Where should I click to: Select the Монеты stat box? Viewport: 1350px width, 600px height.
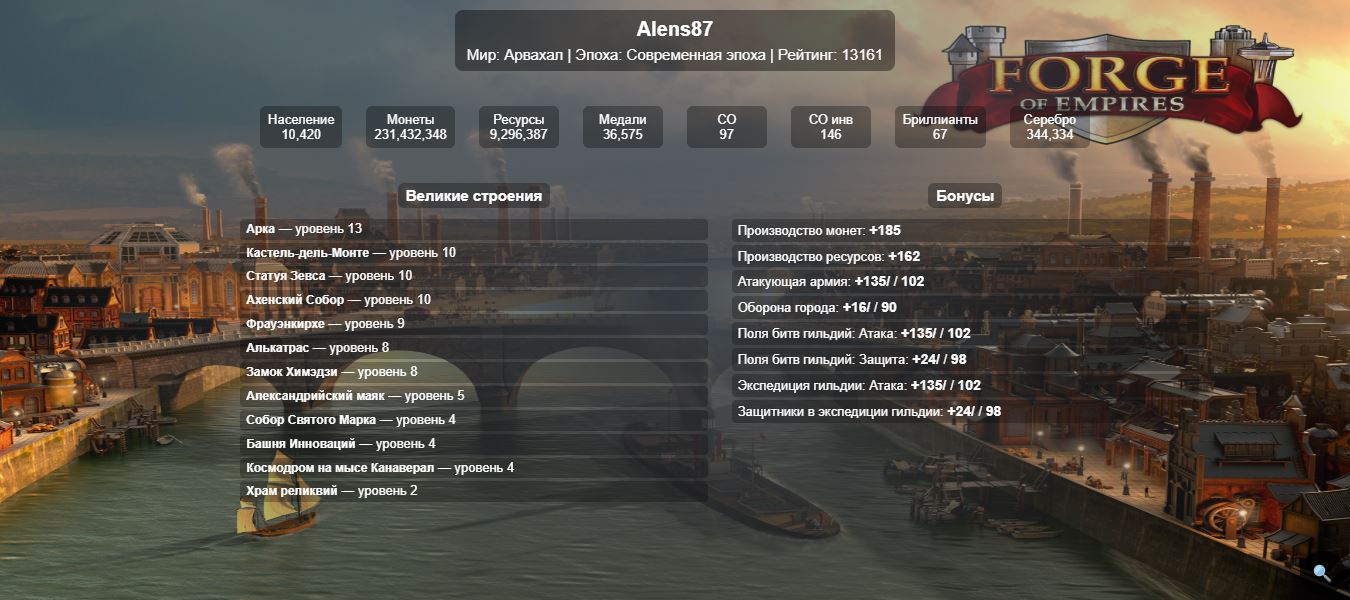410,127
